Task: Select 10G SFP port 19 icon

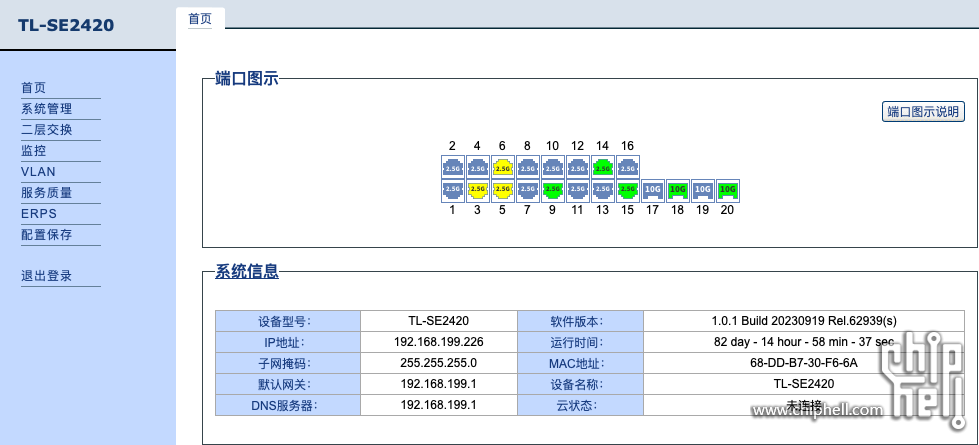Action: tap(702, 190)
